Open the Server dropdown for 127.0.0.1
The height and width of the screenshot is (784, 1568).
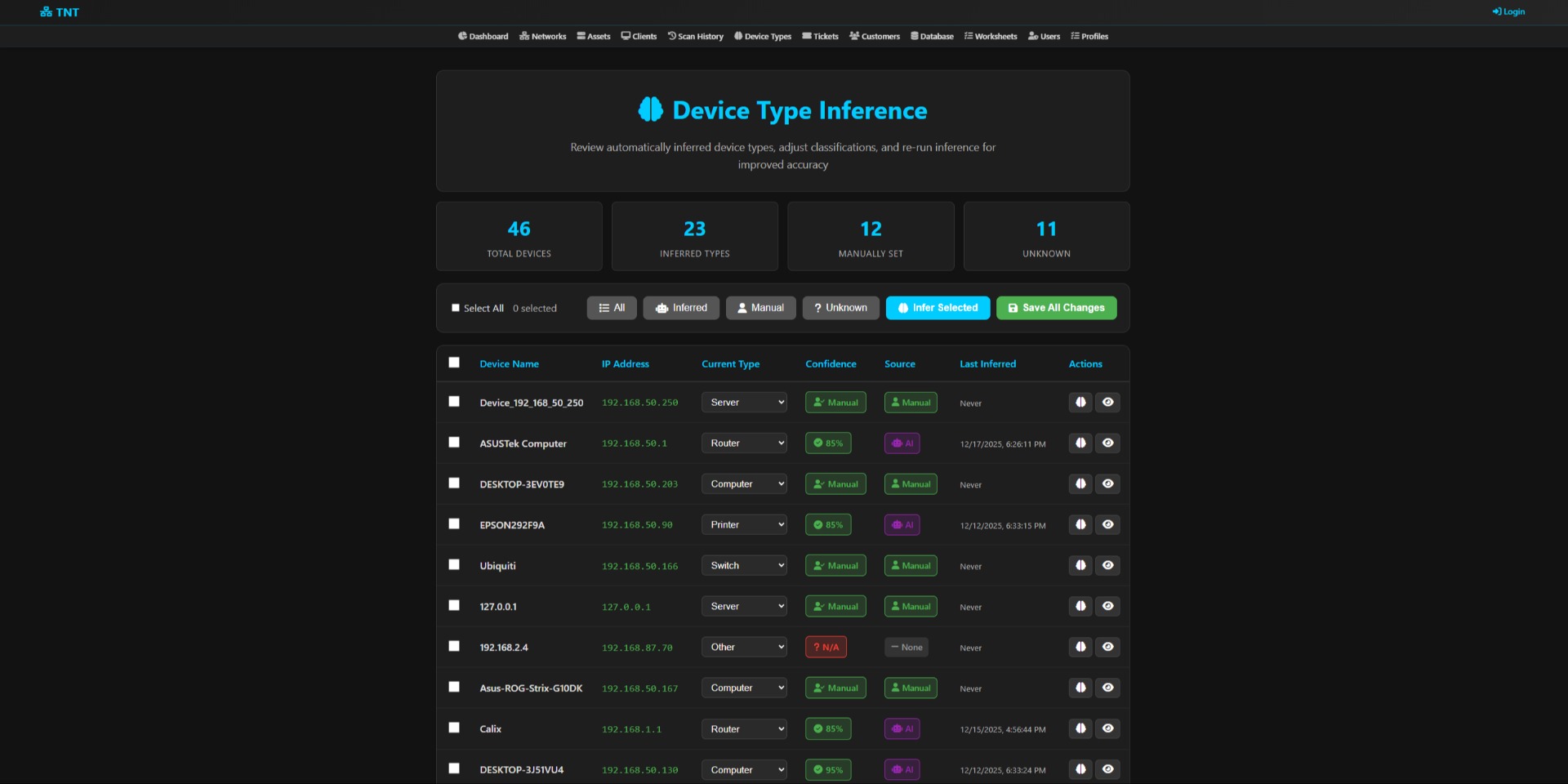(x=743, y=606)
